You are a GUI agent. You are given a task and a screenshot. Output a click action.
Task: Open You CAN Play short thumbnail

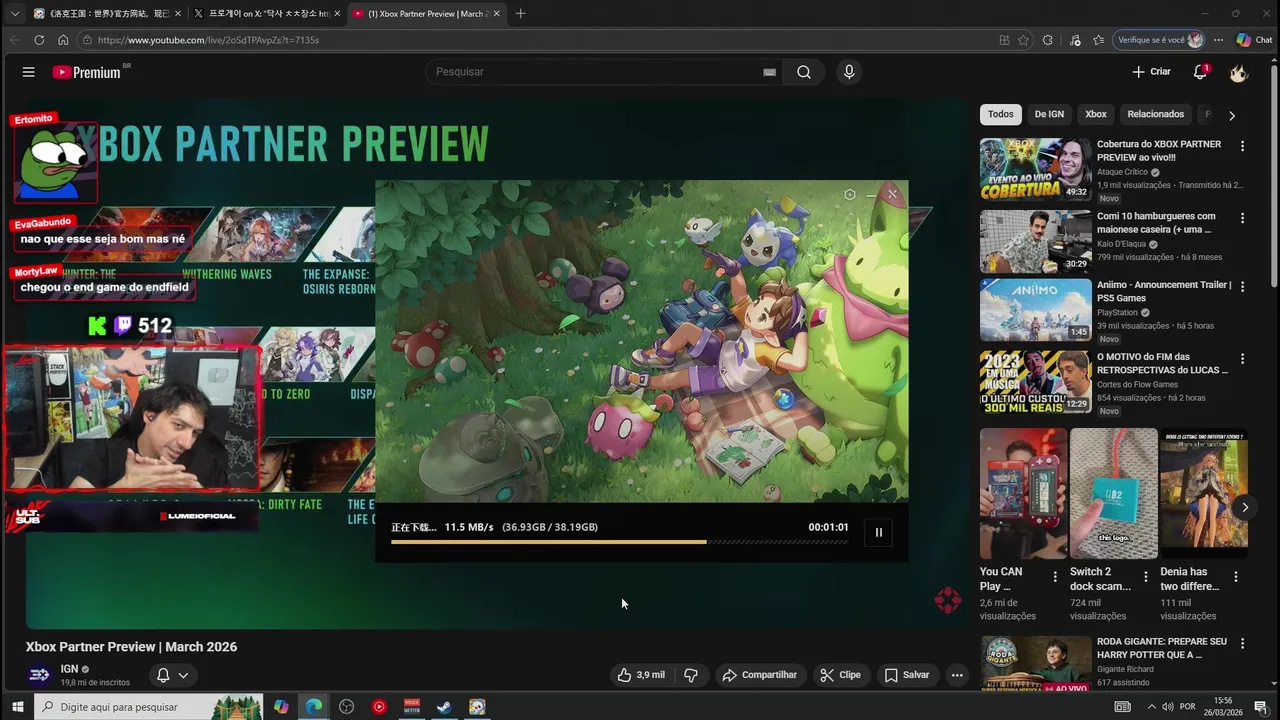pos(1023,494)
